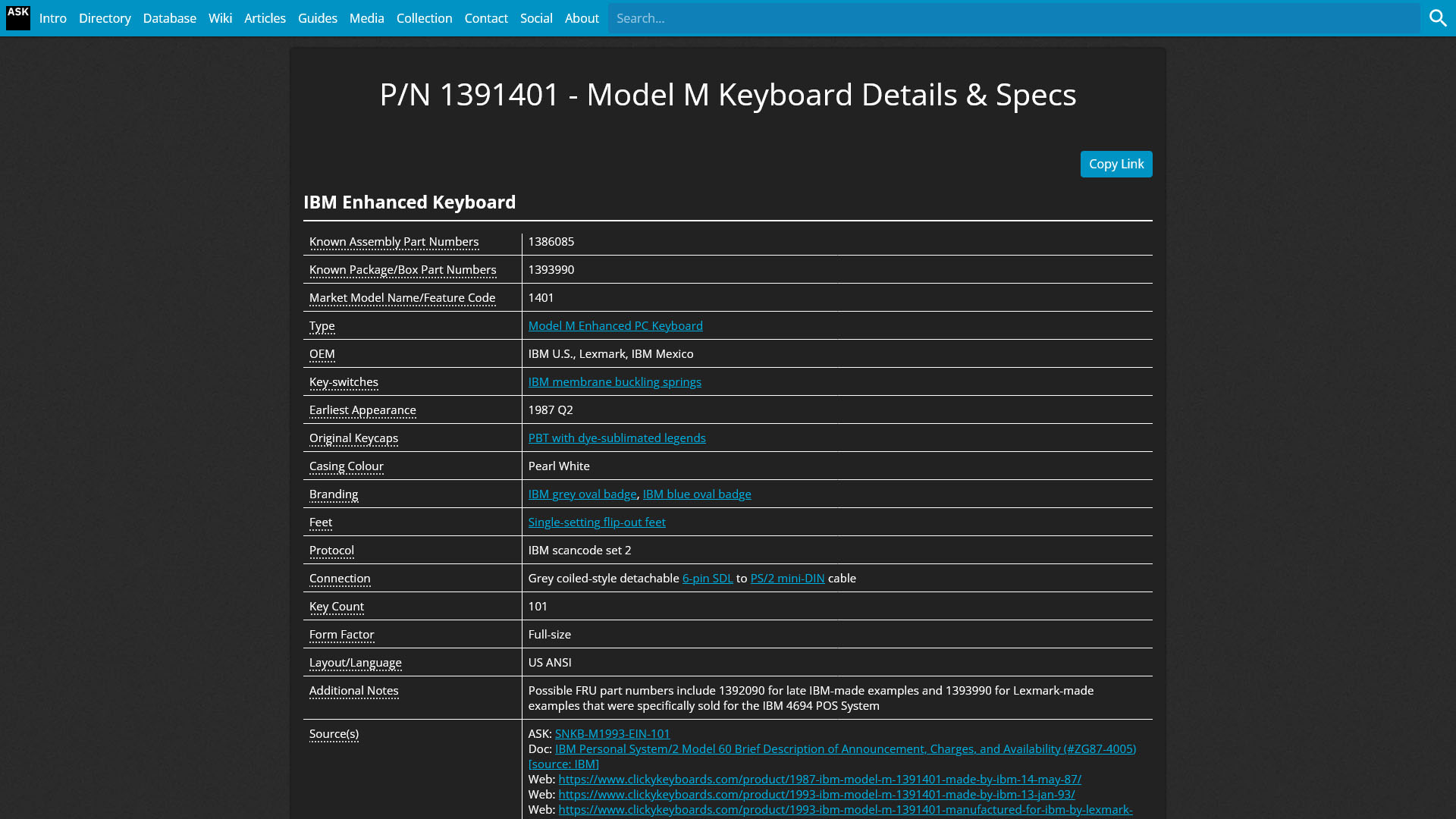Open the Collection page
Image resolution: width=1456 pixels, height=819 pixels.
coord(425,18)
